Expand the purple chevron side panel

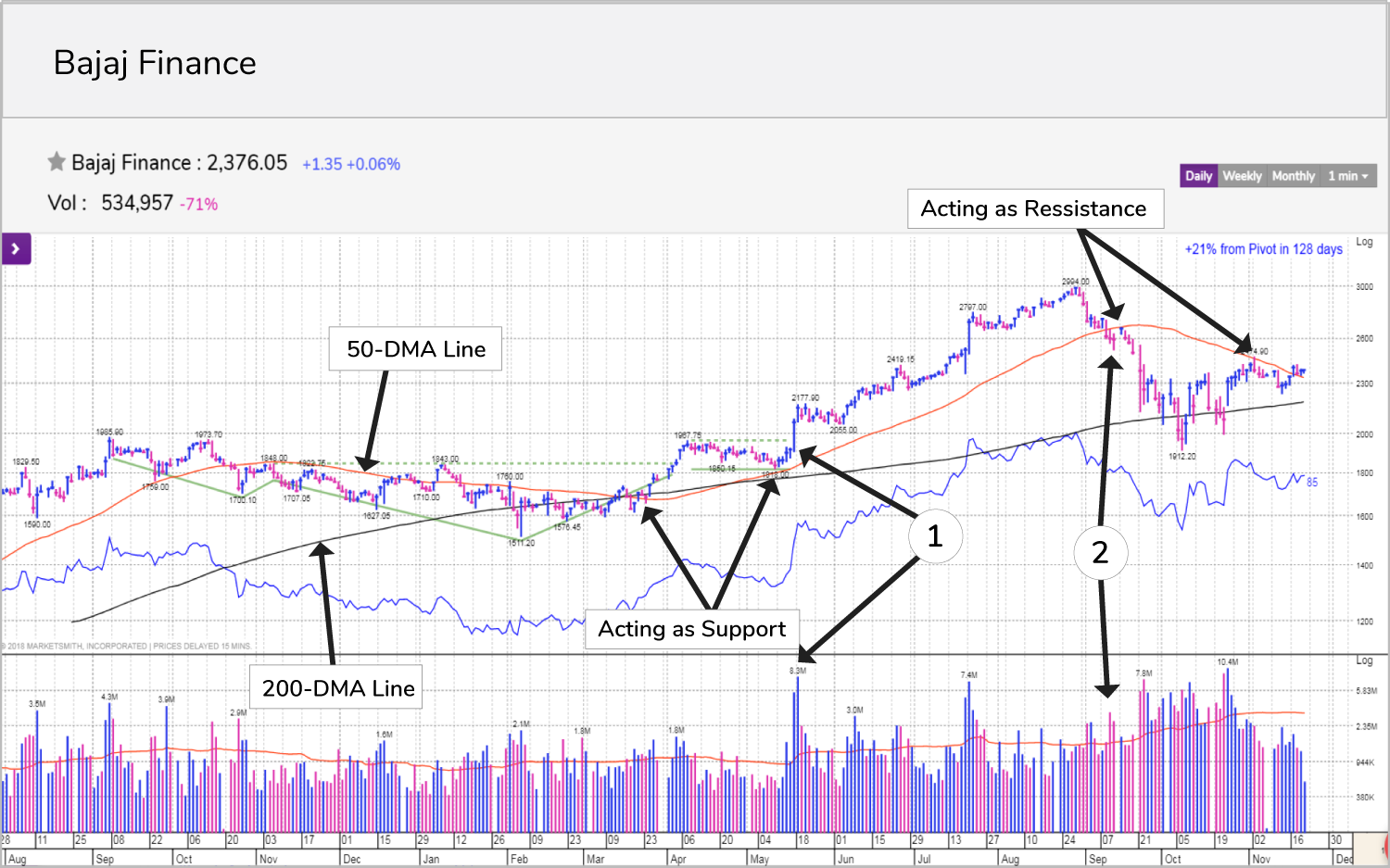pos(17,249)
